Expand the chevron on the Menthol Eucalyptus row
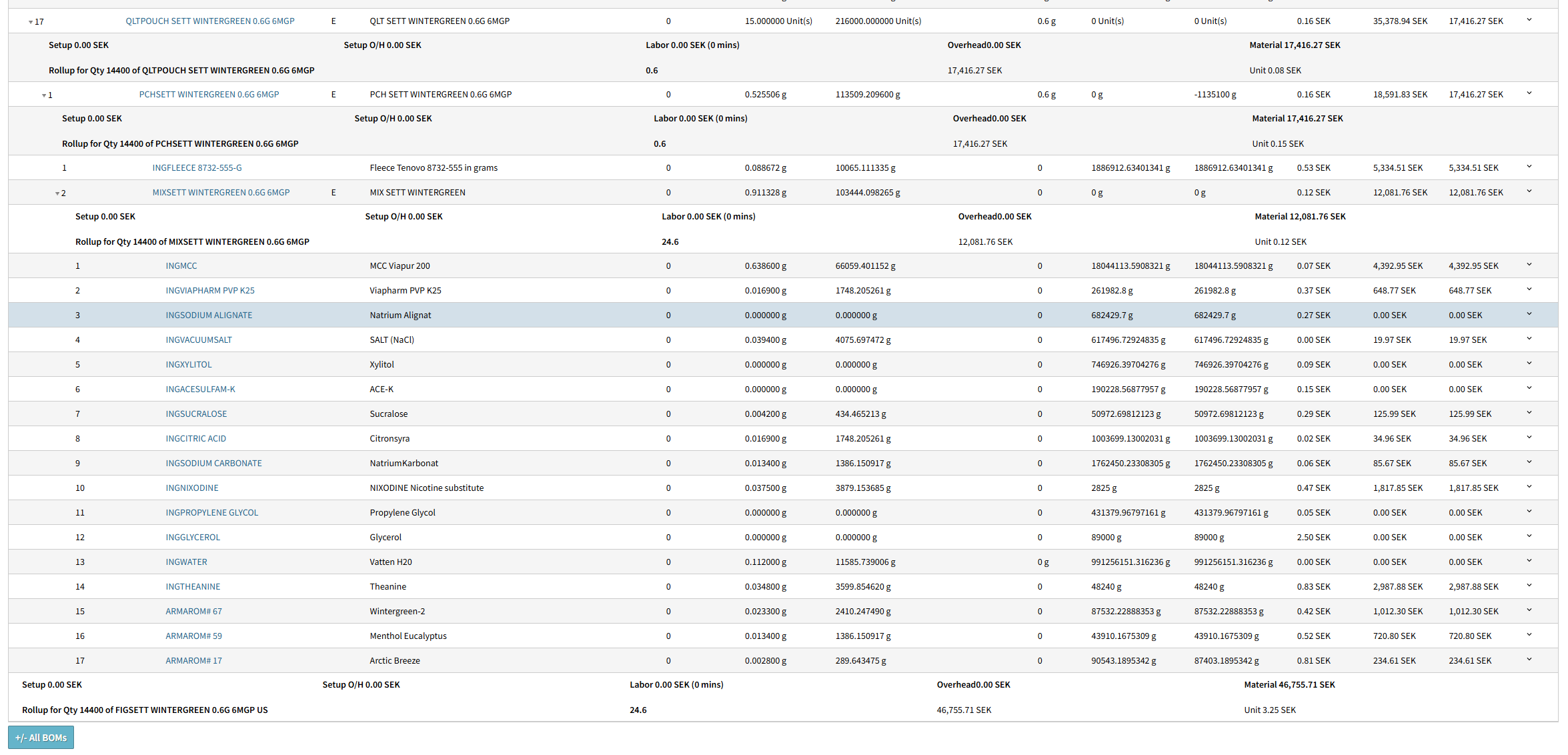This screenshot has width=1568, height=755. pos(1529,635)
